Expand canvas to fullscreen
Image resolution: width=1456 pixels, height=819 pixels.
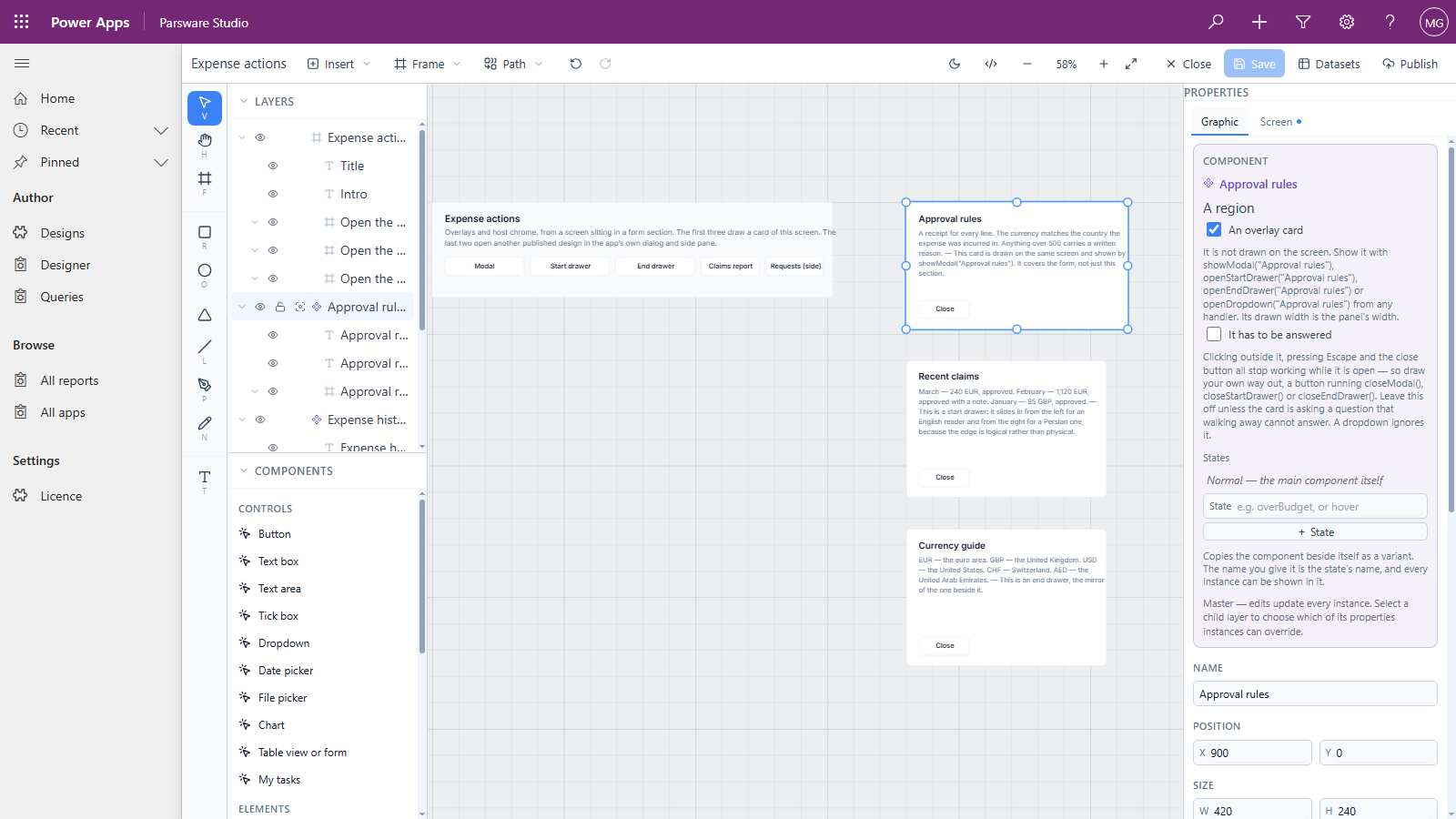tap(1131, 64)
